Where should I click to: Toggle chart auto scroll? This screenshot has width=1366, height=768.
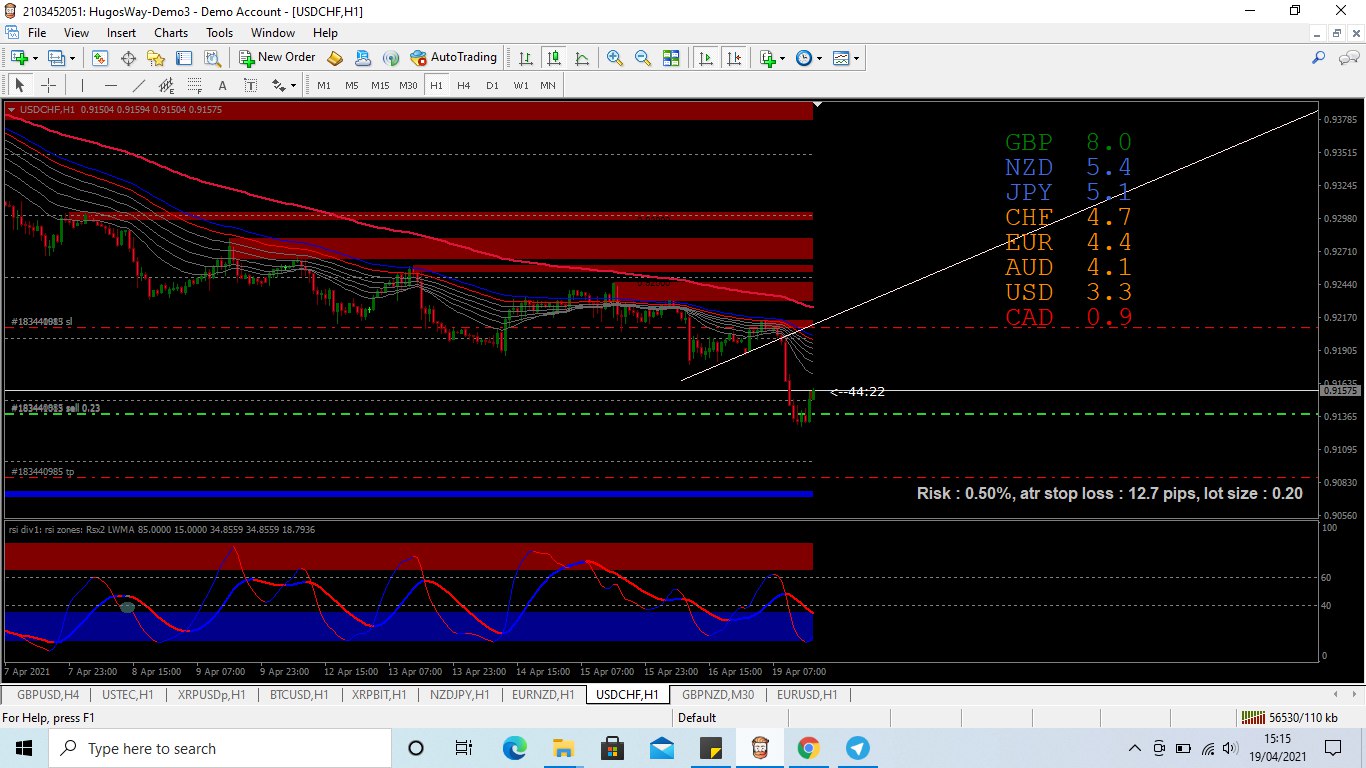click(706, 58)
